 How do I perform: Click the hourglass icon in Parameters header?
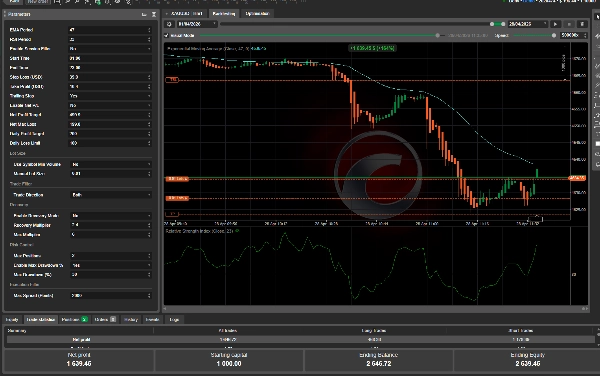coord(154,15)
